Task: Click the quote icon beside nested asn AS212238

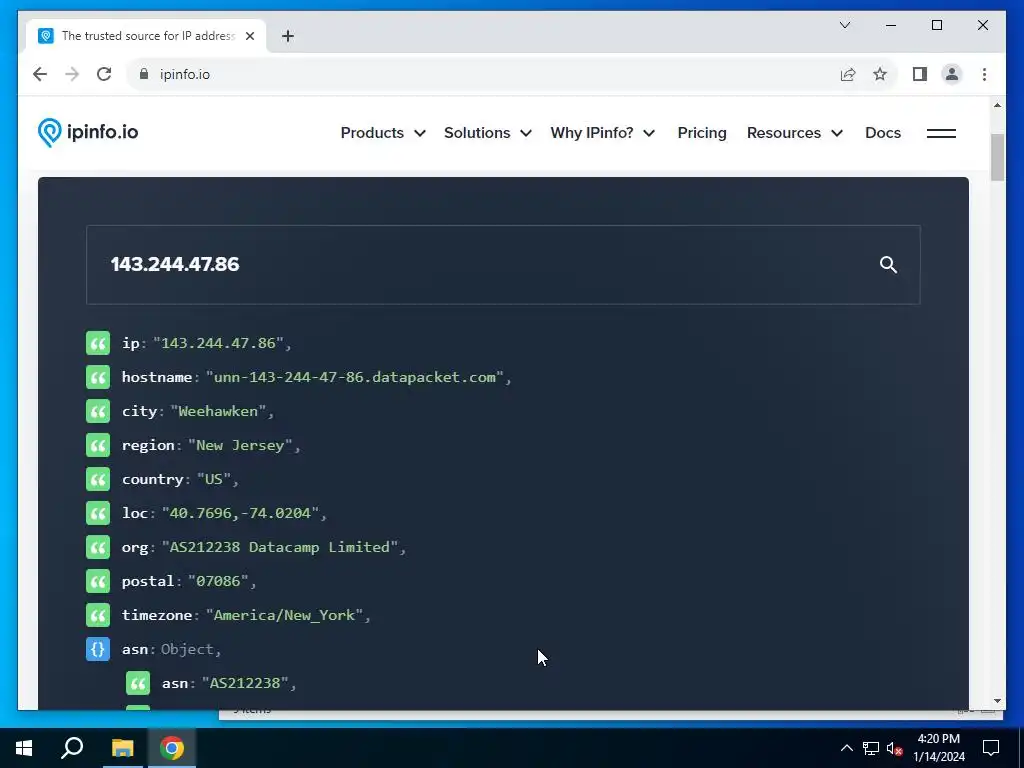Action: coord(138,682)
